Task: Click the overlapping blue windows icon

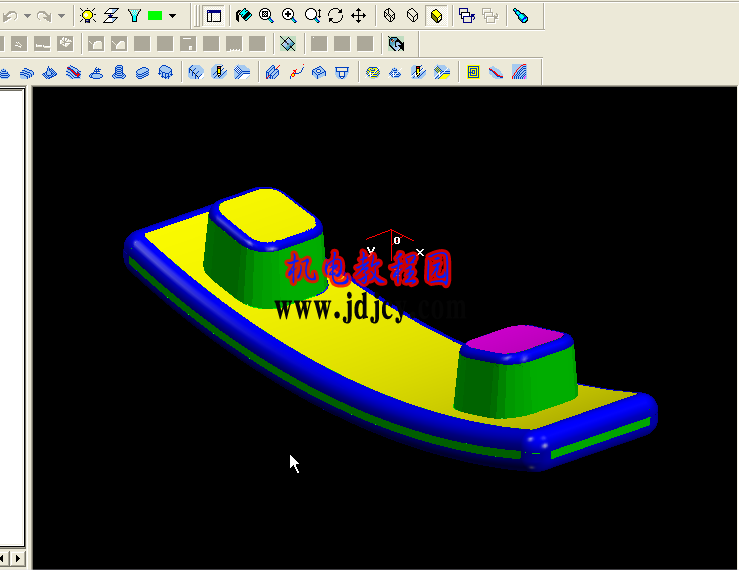Action: tap(466, 15)
